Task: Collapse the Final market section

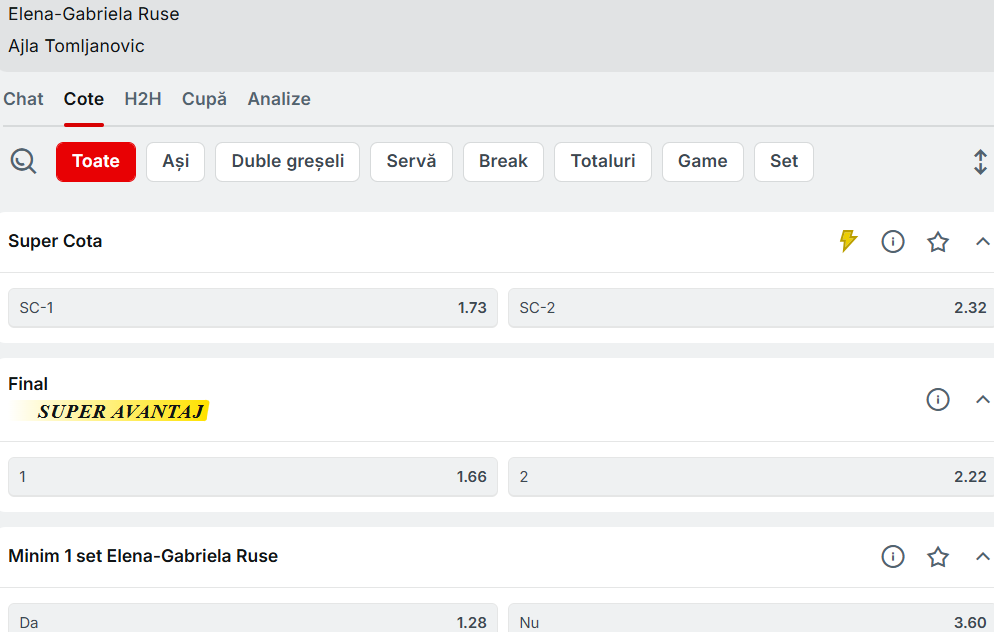Action: (x=982, y=399)
